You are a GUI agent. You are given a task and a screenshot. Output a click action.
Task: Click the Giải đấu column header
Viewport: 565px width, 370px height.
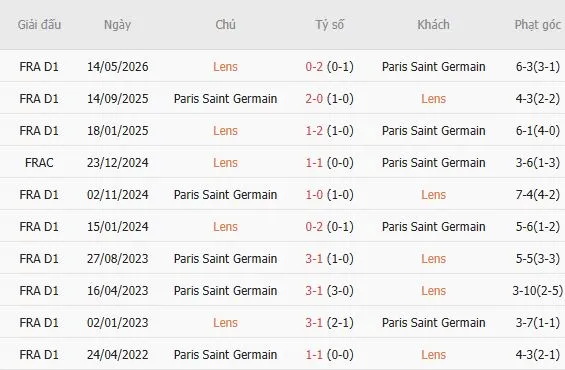pyautogui.click(x=39, y=25)
